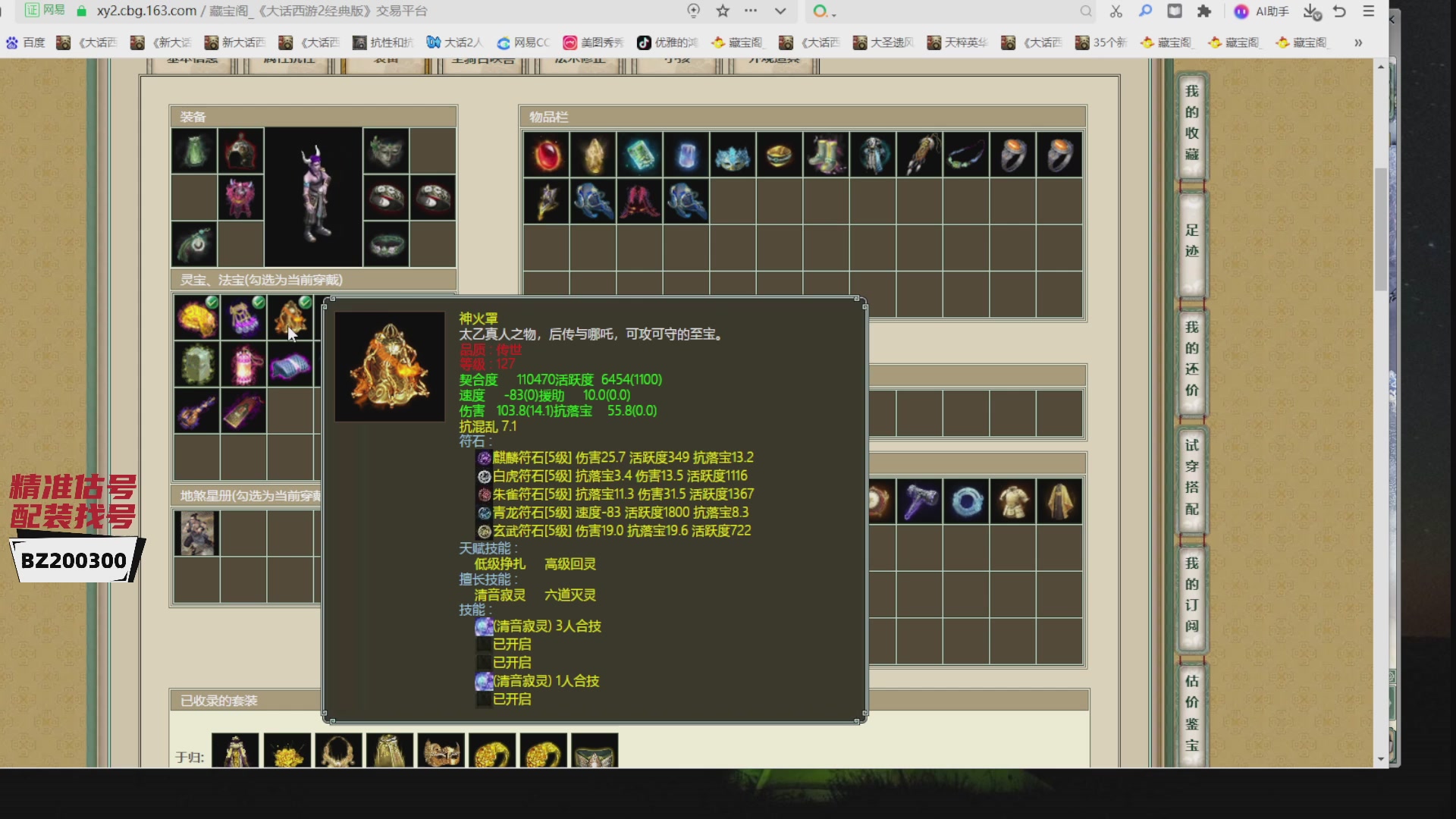Bookmark page with star icon
The height and width of the screenshot is (819, 1456).
tap(723, 11)
